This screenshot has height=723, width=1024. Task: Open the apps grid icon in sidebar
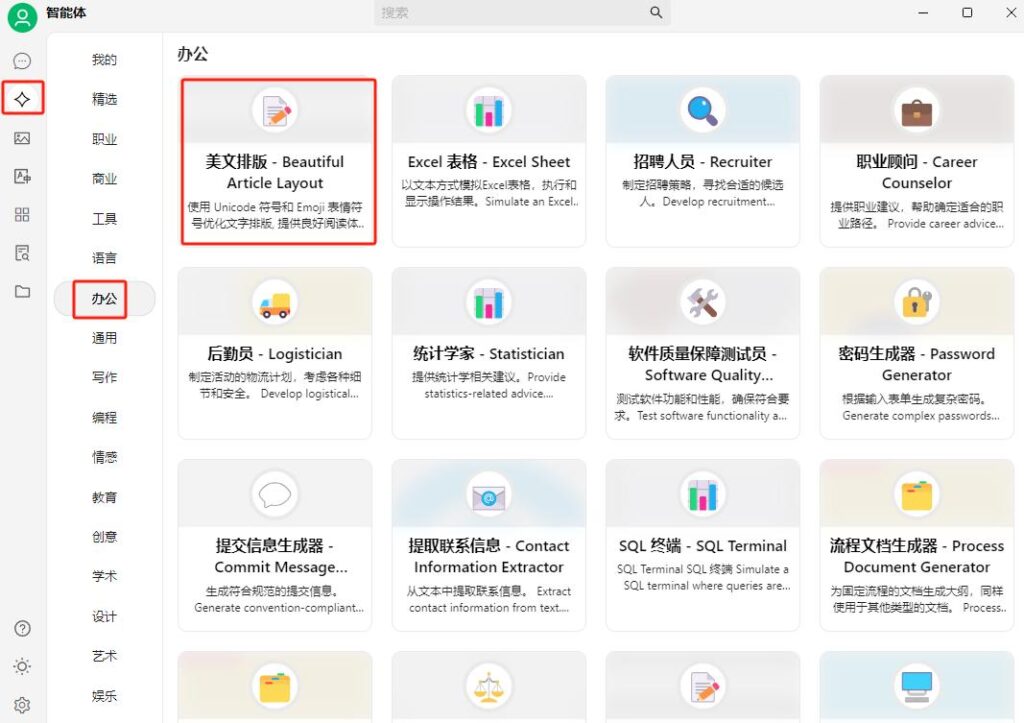click(x=22, y=215)
